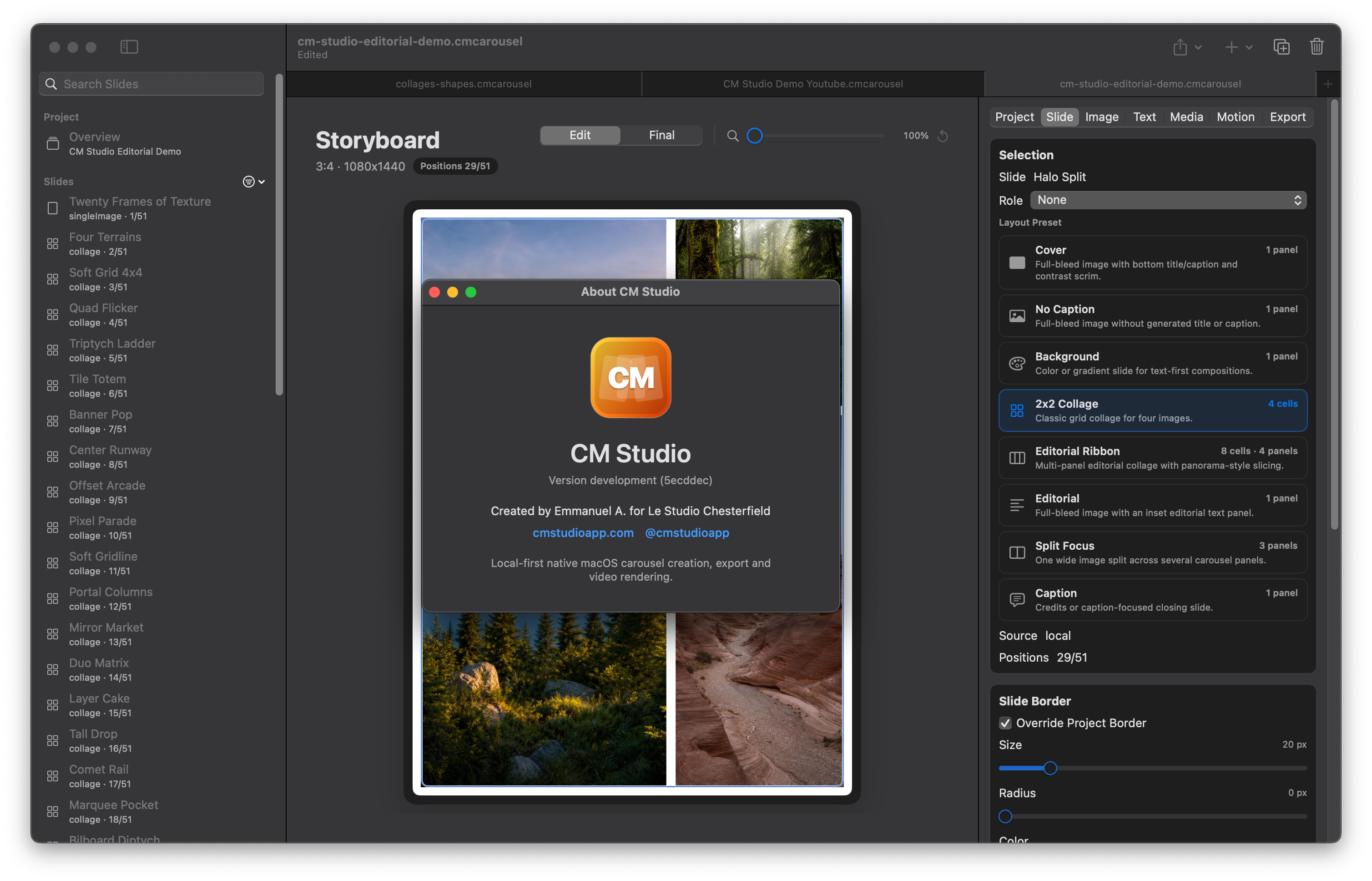Toggle Override Project Border checkbox
Image resolution: width=1372 pixels, height=881 pixels.
click(1005, 723)
